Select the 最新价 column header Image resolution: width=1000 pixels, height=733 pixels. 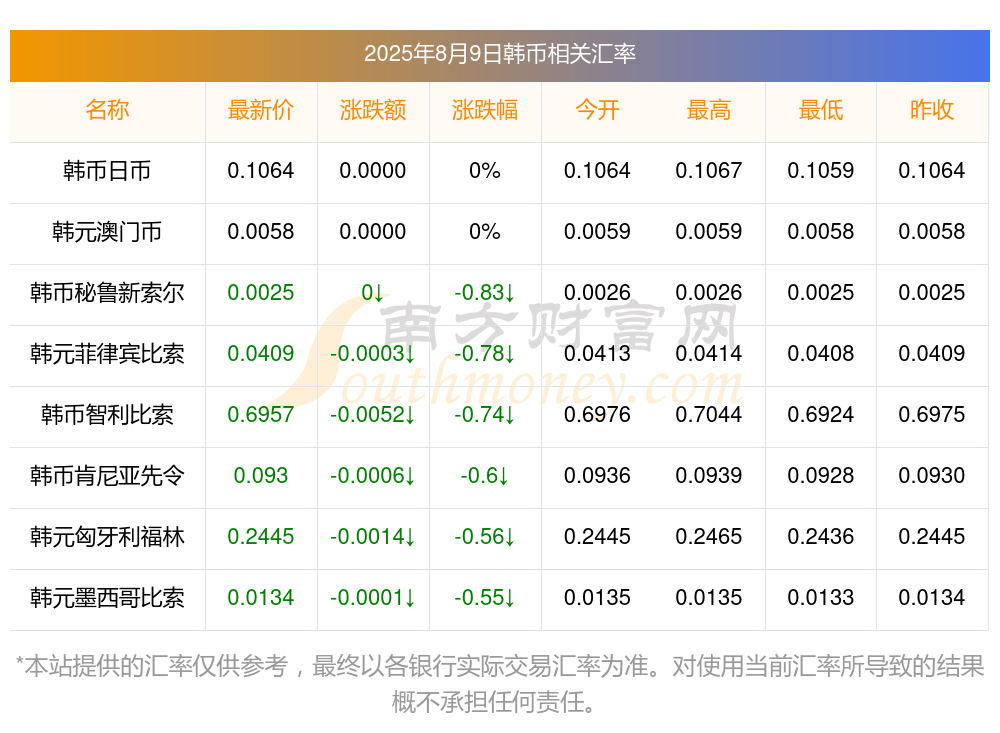261,110
